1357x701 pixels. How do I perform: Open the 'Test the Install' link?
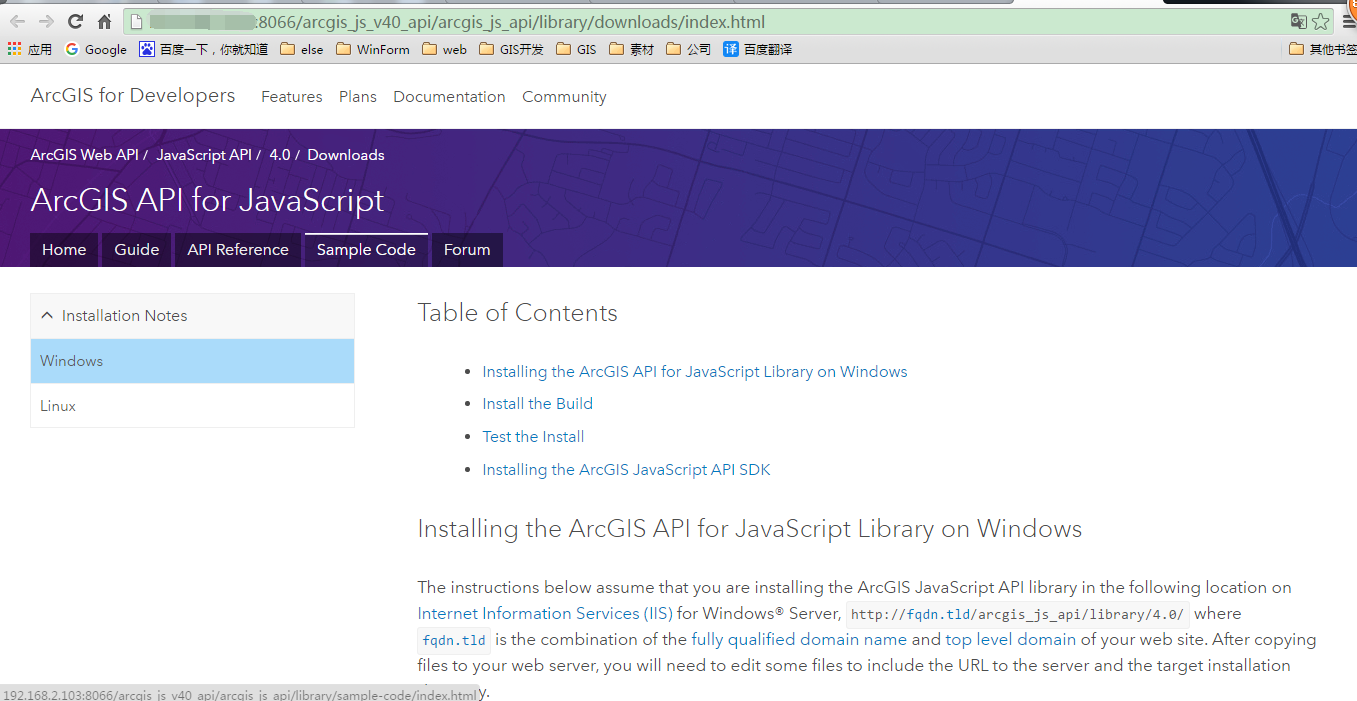click(533, 437)
